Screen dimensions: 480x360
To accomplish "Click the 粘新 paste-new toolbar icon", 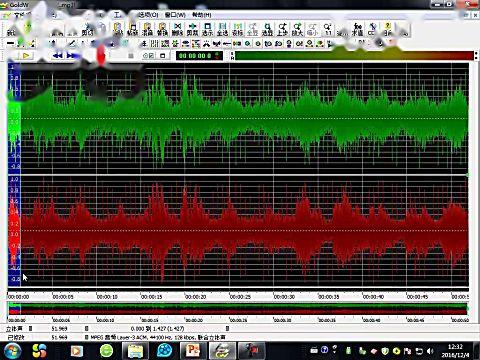I will pyautogui.click(x=133, y=29).
